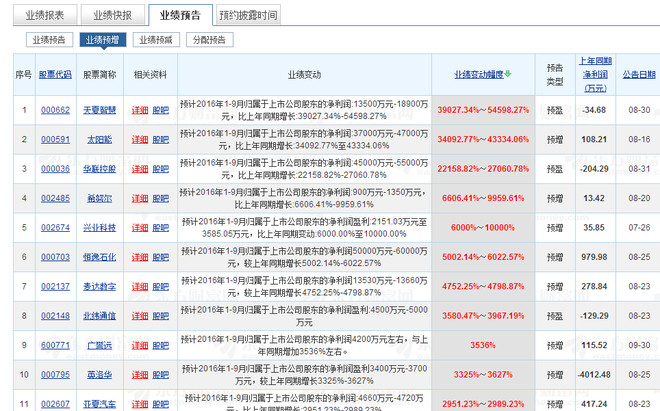Open stock code 002674
Viewport: 660px width, 411px height.
click(x=56, y=227)
